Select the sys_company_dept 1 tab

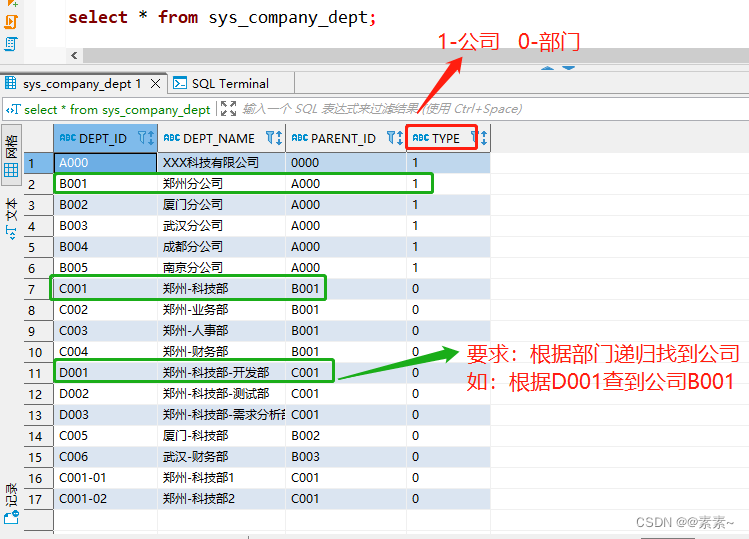81,84
